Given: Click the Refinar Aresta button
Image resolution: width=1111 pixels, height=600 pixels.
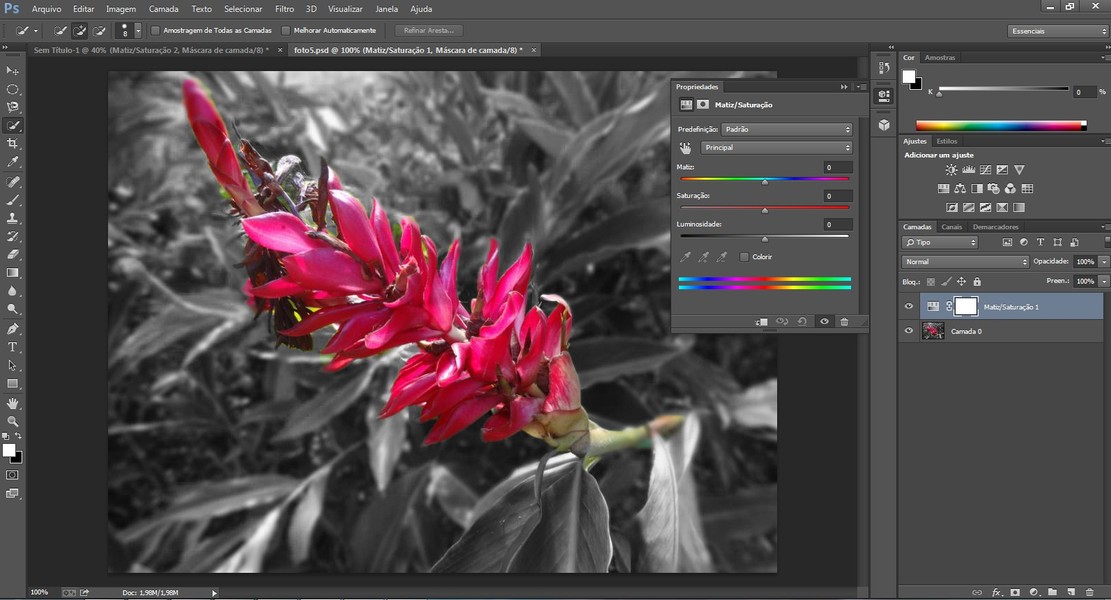Looking at the screenshot, I should point(429,31).
